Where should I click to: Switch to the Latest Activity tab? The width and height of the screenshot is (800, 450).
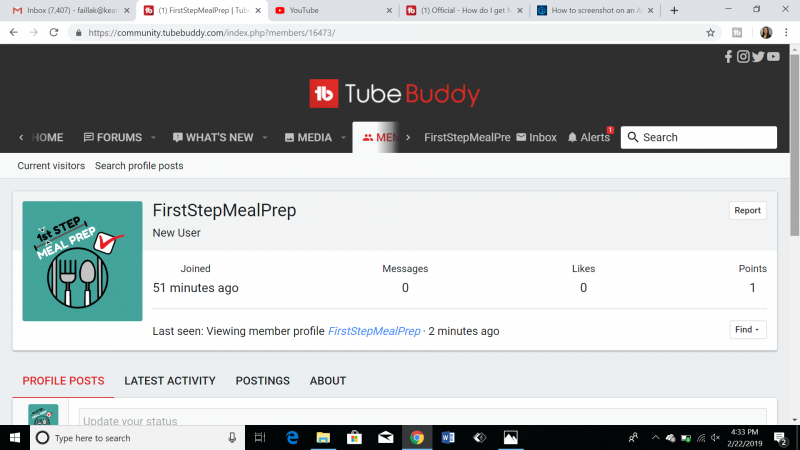coord(169,381)
